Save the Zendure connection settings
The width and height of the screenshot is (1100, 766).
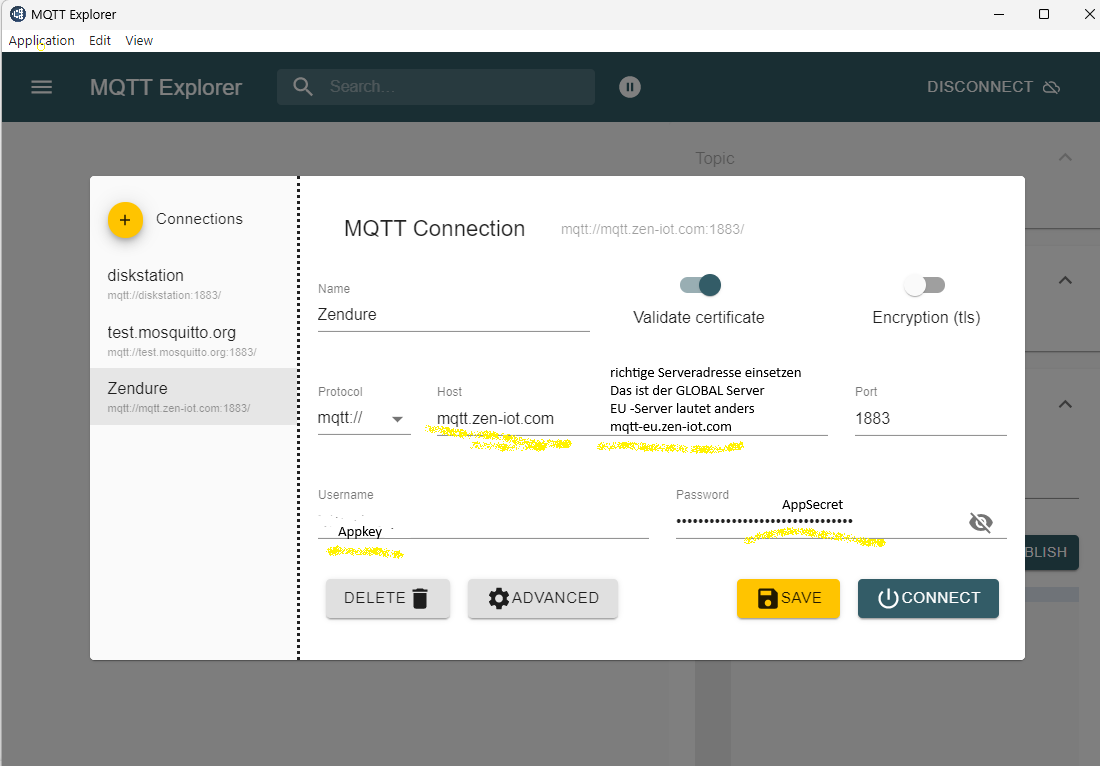pos(788,598)
